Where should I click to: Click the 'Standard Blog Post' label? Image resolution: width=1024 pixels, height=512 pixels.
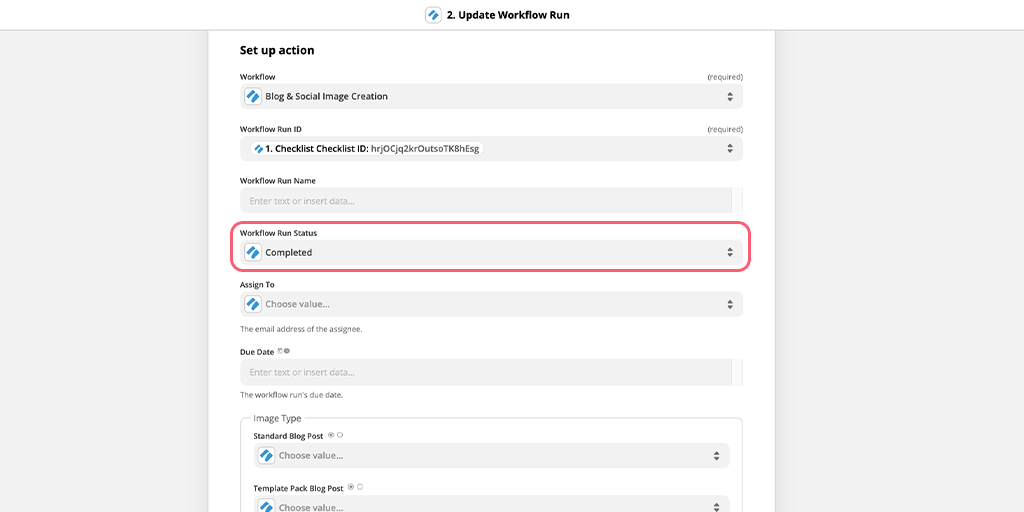(x=289, y=435)
